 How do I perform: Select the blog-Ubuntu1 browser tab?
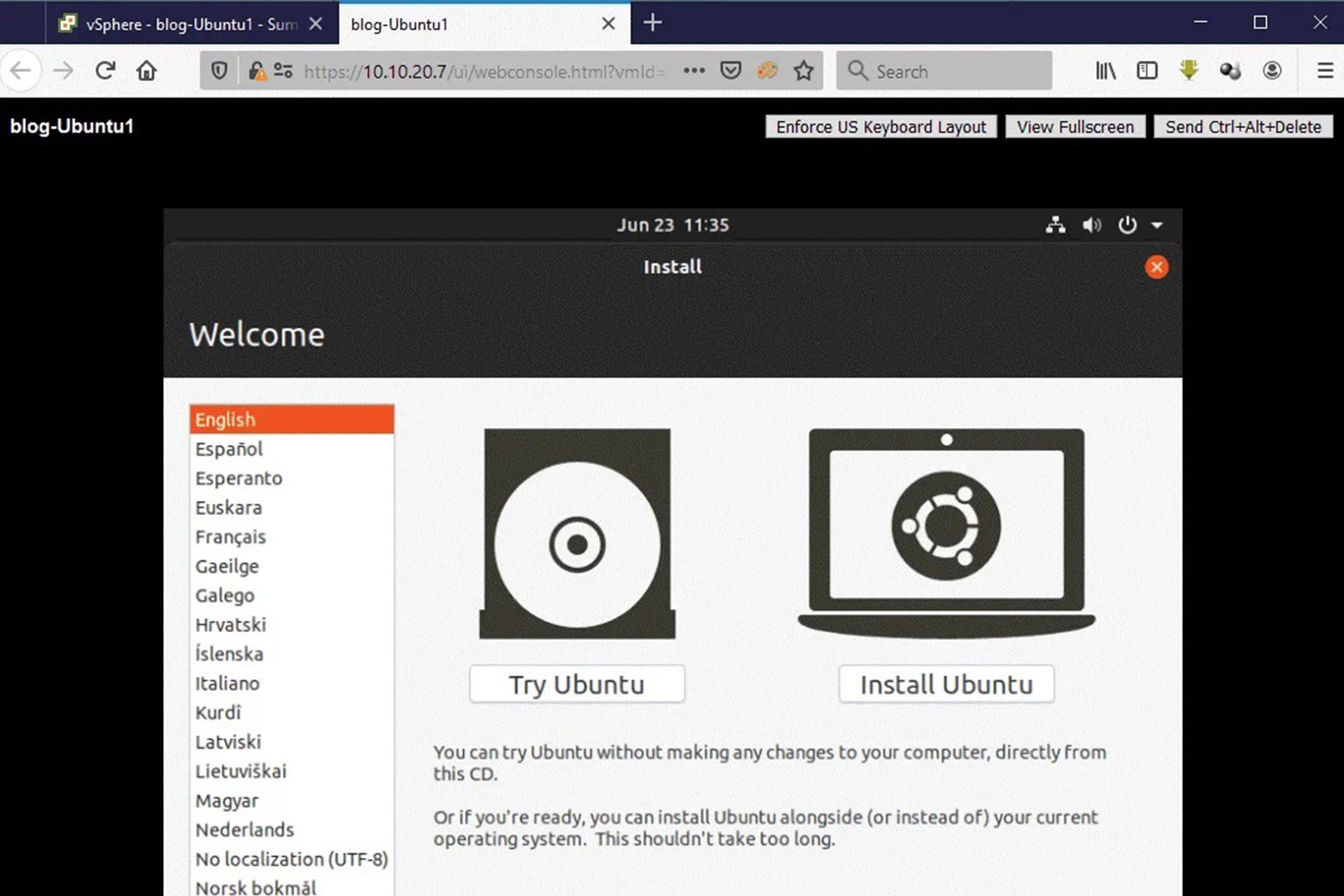coord(484,24)
